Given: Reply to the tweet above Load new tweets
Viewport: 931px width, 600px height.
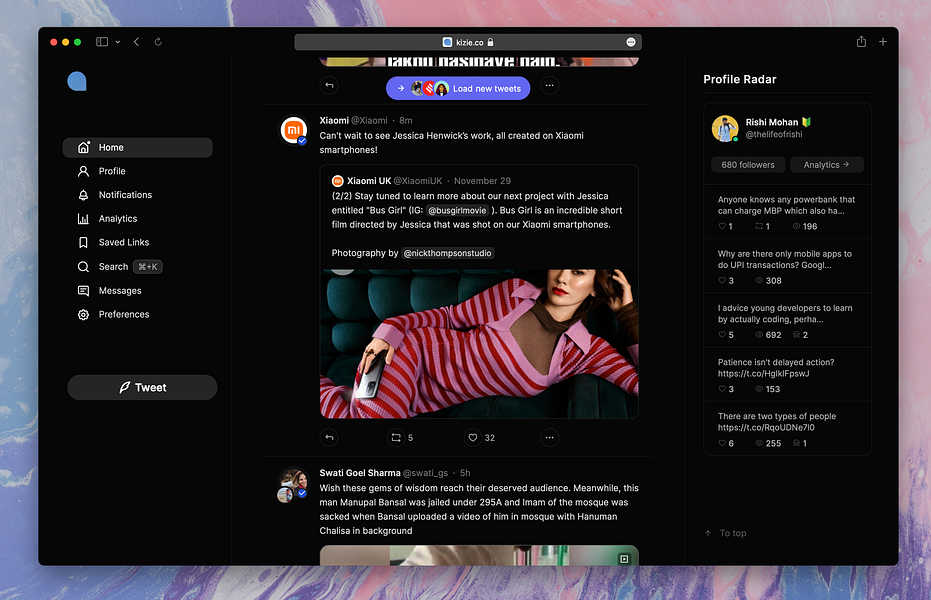Looking at the screenshot, I should pos(330,85).
